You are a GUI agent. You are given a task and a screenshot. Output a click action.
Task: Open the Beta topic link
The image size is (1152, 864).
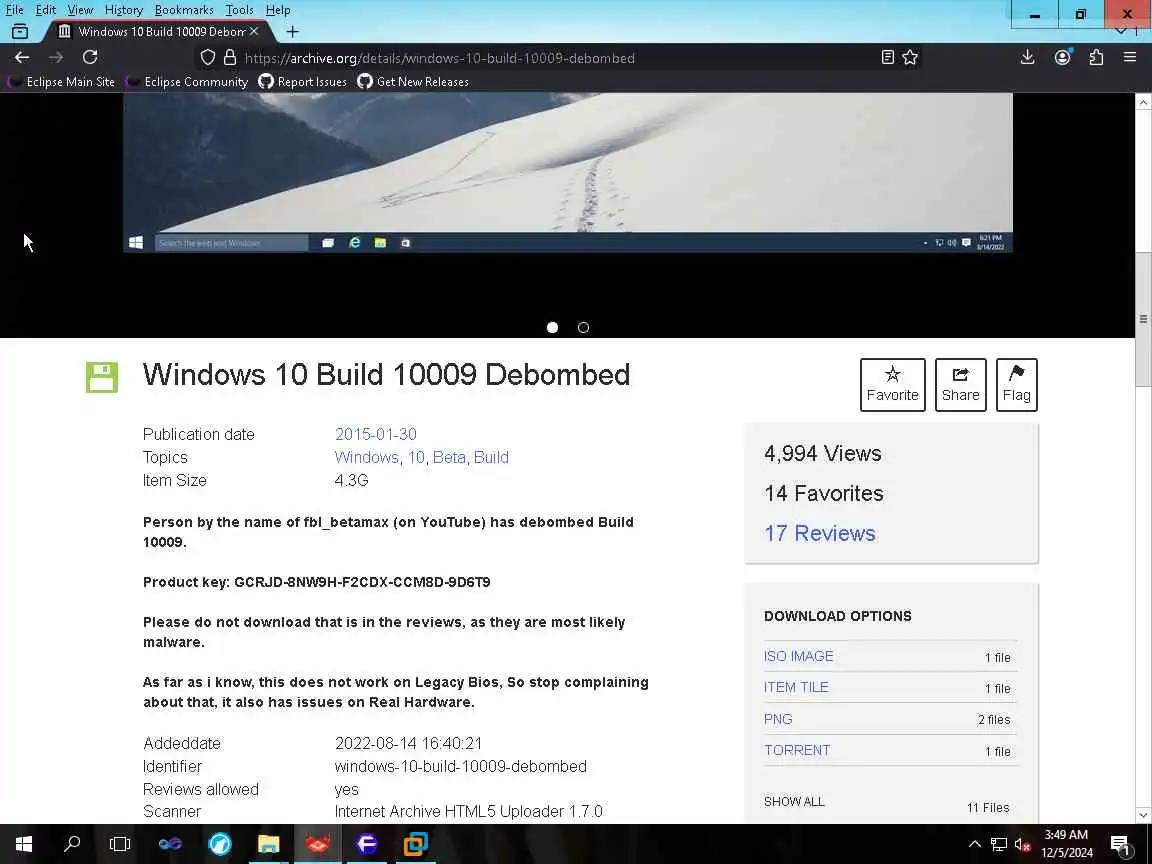(449, 457)
